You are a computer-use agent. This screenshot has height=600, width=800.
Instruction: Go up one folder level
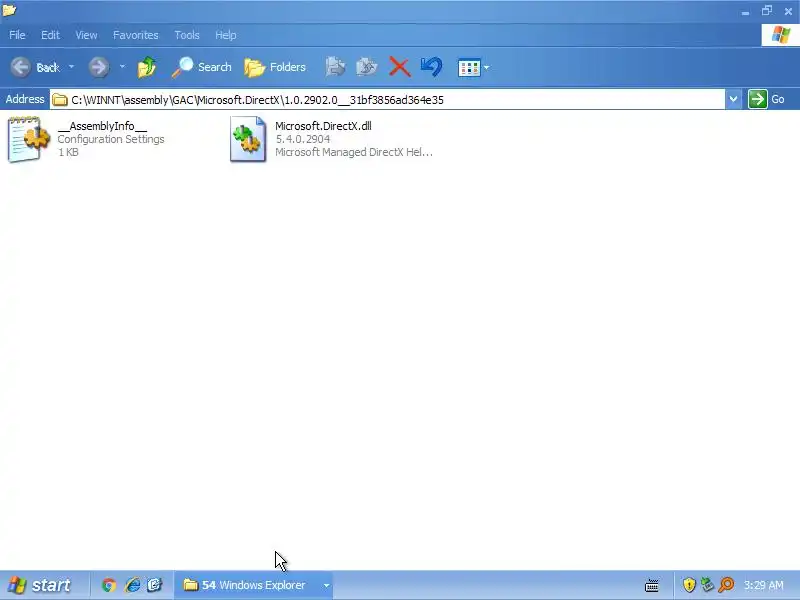pyautogui.click(x=147, y=67)
